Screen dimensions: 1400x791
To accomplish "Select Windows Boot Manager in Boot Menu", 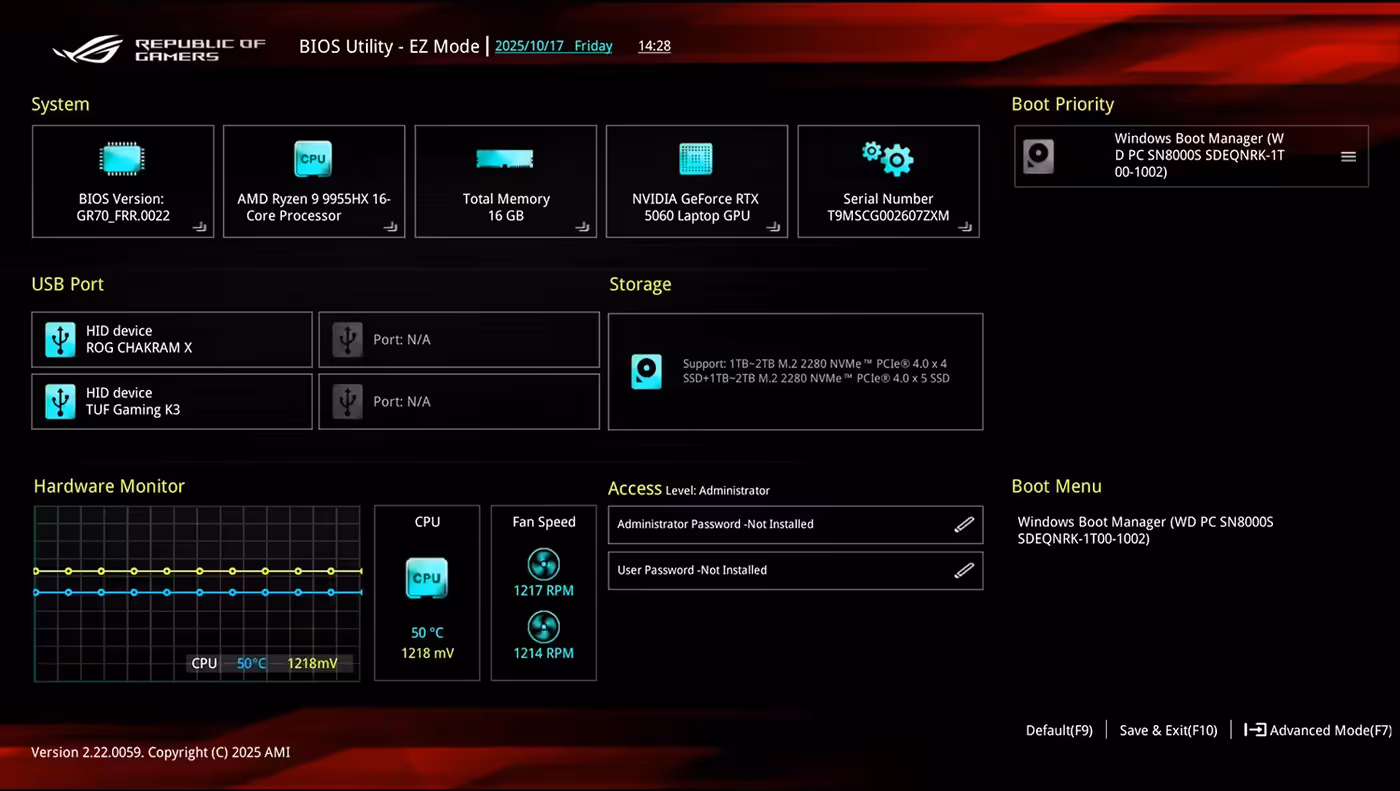I will click(1145, 530).
